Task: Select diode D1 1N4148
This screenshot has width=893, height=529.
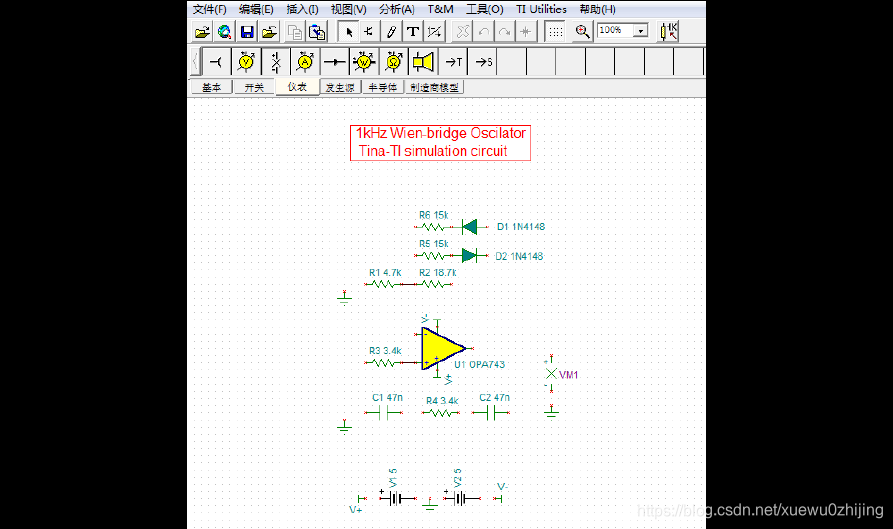Action: [x=469, y=227]
